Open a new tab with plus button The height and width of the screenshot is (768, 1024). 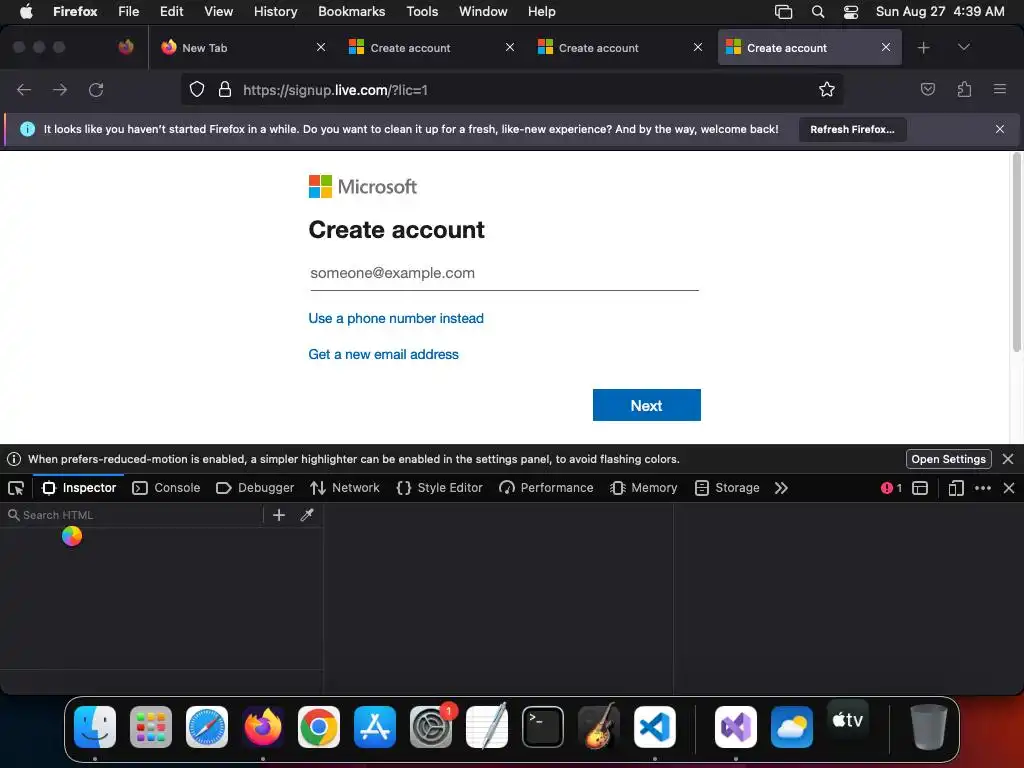(923, 47)
